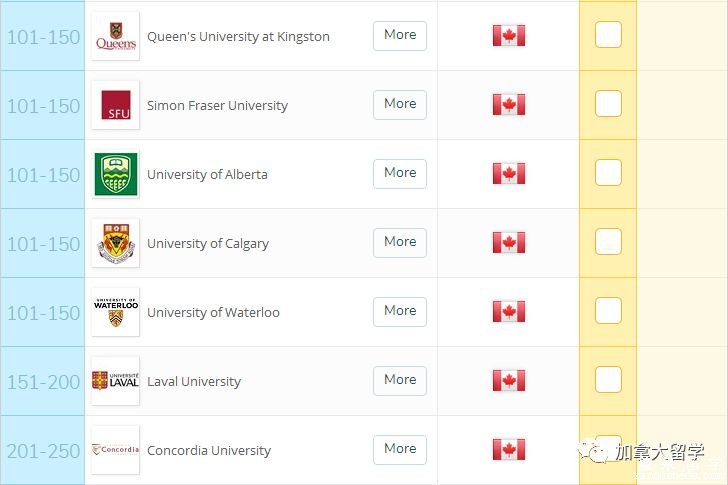The height and width of the screenshot is (485, 728).
Task: Click the University of Calgary crest
Action: (116, 243)
